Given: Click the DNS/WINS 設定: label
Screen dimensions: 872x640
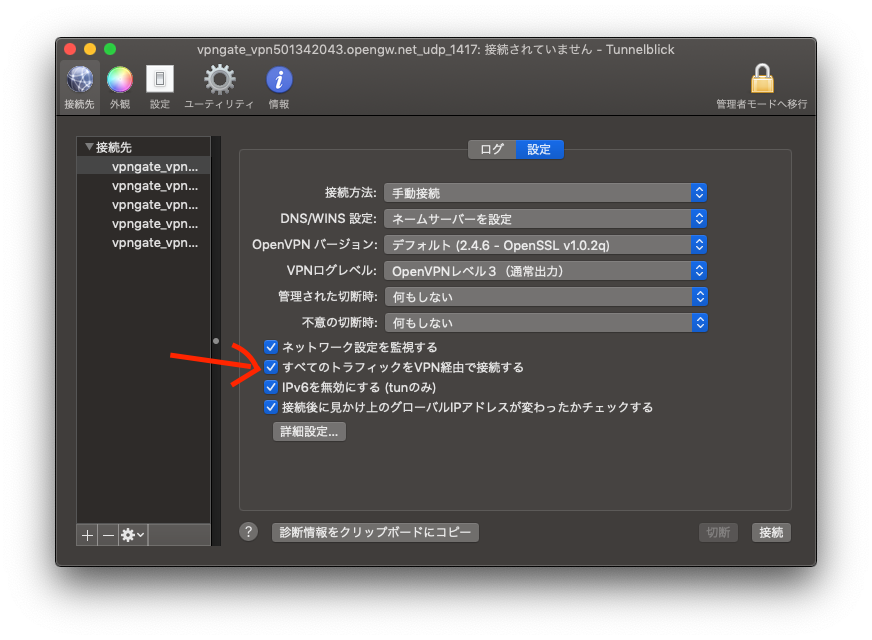Looking at the screenshot, I should coord(329,219).
